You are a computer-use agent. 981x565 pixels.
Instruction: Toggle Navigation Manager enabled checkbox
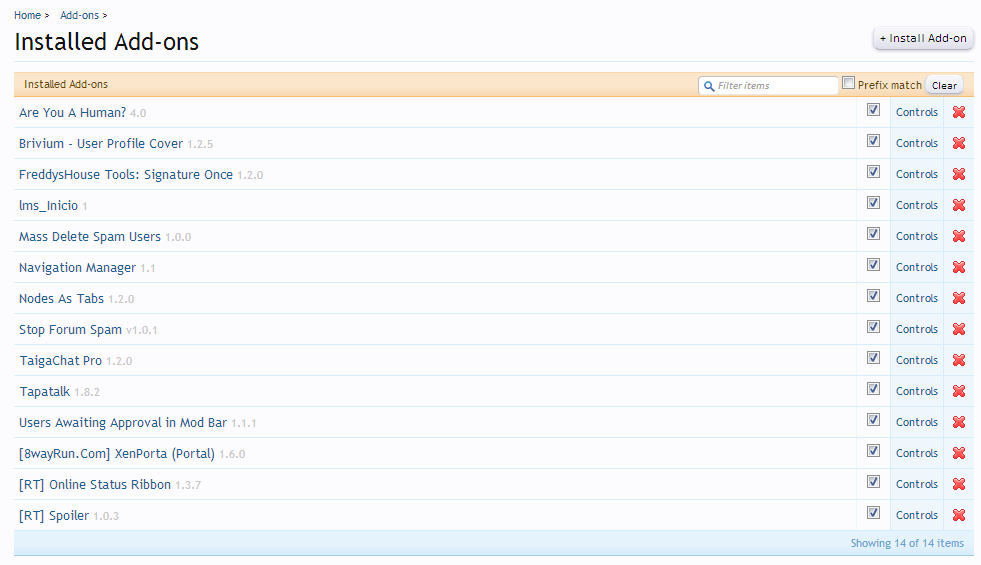click(873, 265)
